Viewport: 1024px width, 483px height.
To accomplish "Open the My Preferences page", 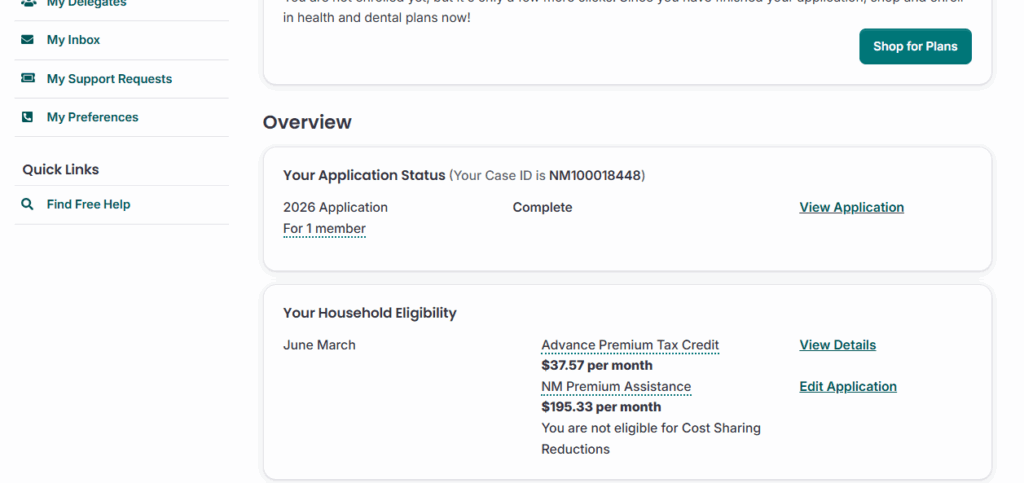I will pyautogui.click(x=92, y=117).
